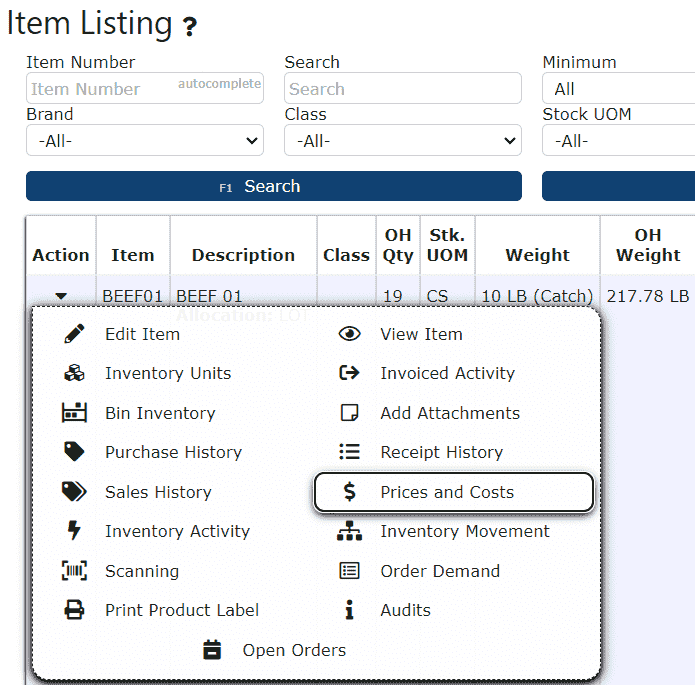Click the barcode Scanning icon

click(74, 571)
